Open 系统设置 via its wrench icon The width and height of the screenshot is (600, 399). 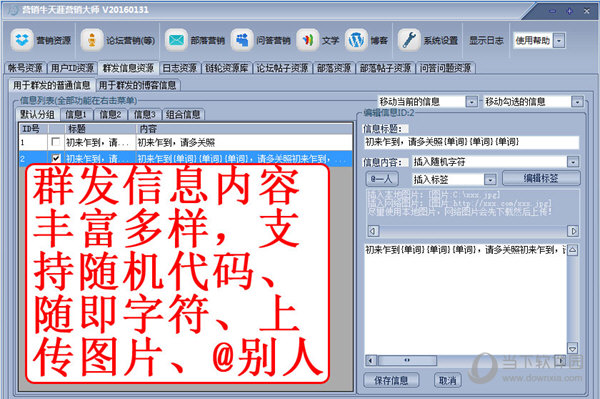[x=409, y=40]
